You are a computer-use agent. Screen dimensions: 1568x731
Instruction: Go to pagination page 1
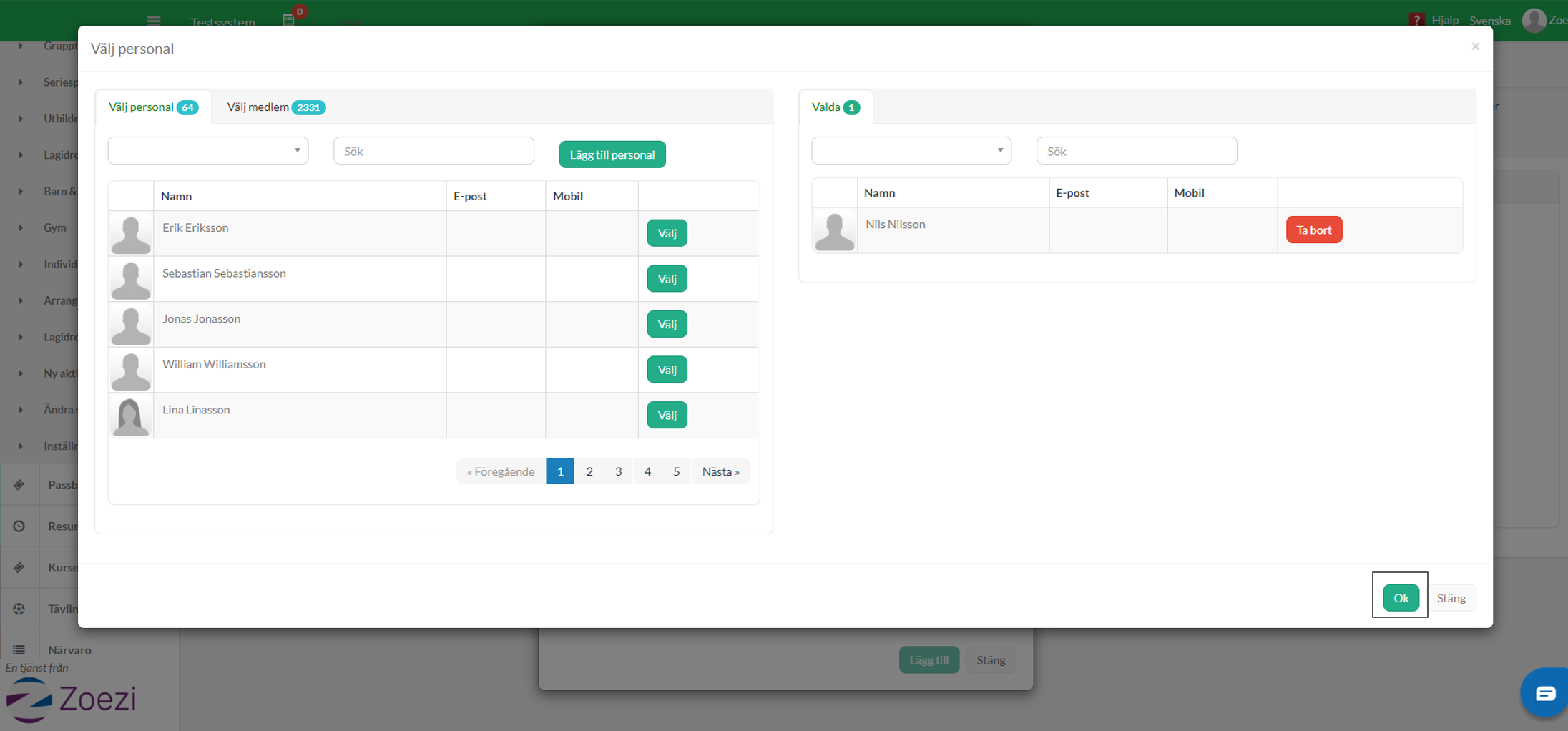(x=560, y=471)
